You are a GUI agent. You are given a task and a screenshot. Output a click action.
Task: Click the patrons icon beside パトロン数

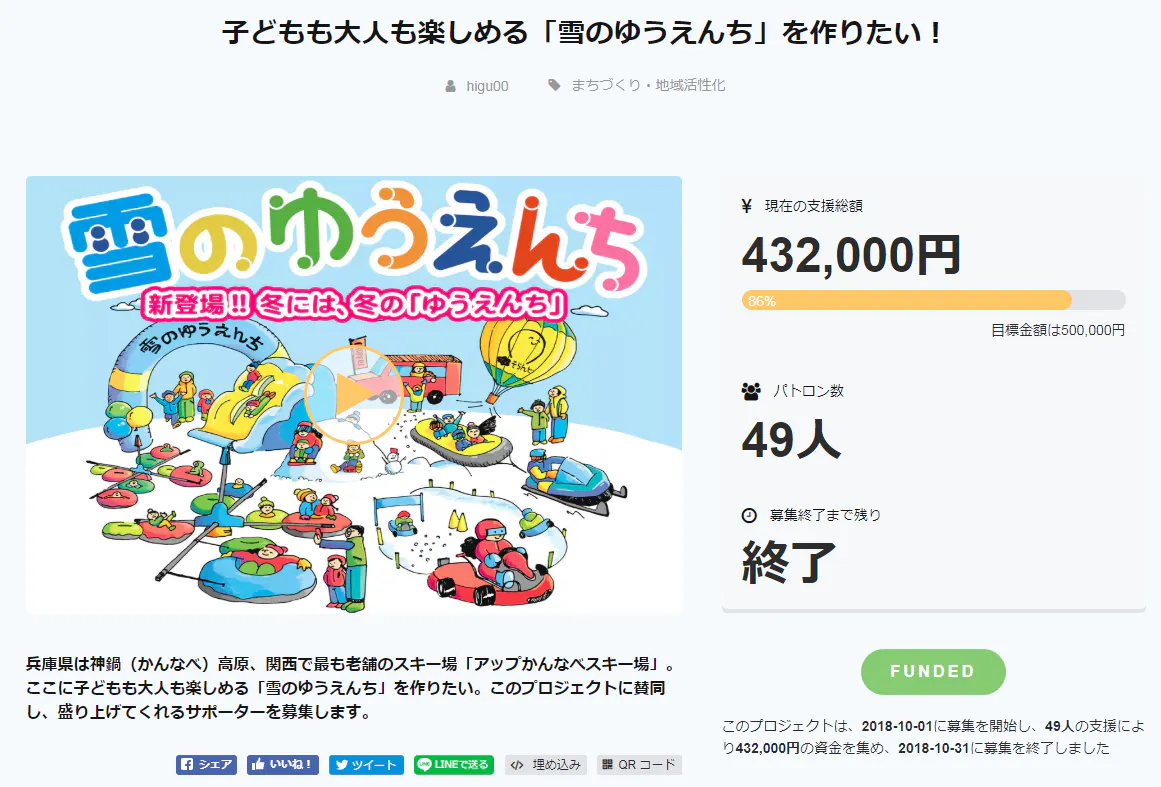[x=751, y=391]
